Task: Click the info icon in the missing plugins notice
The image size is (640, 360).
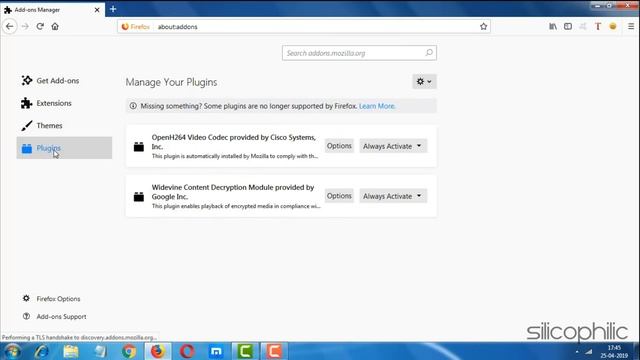Action: (x=133, y=106)
